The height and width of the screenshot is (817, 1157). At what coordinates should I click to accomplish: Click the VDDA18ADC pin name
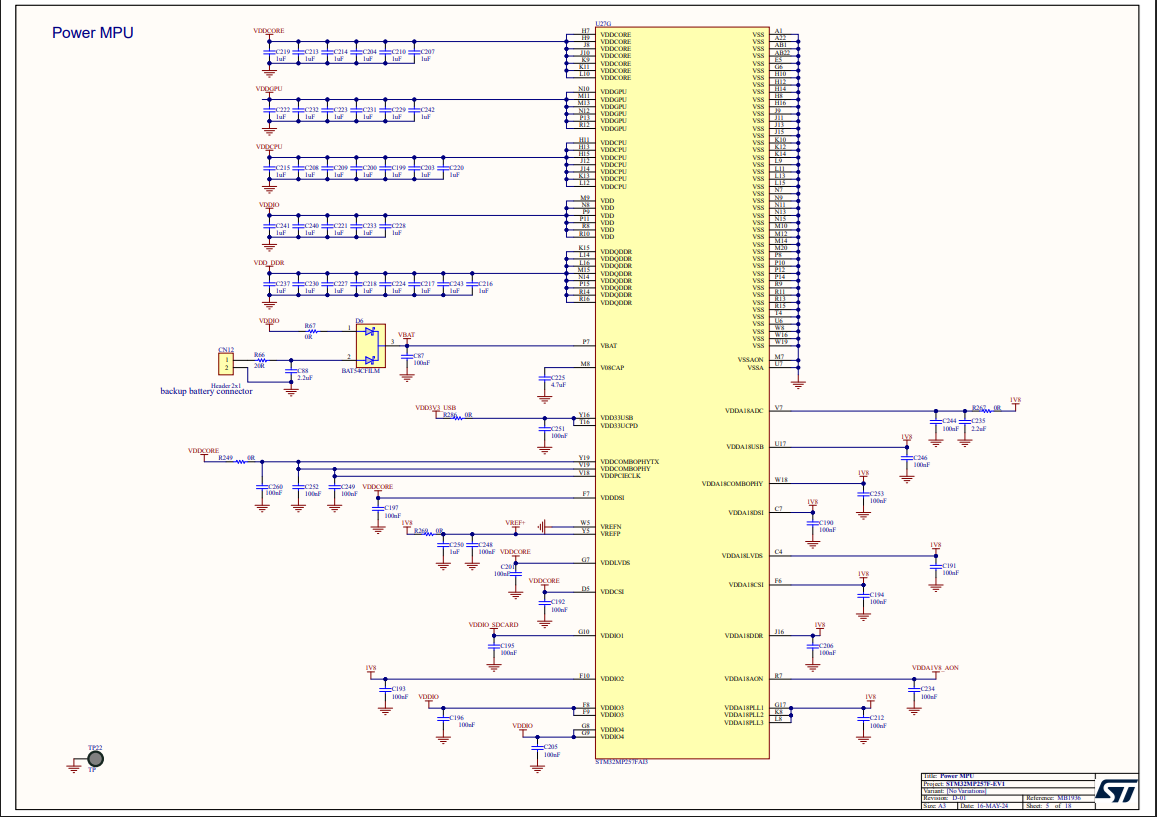744,411
